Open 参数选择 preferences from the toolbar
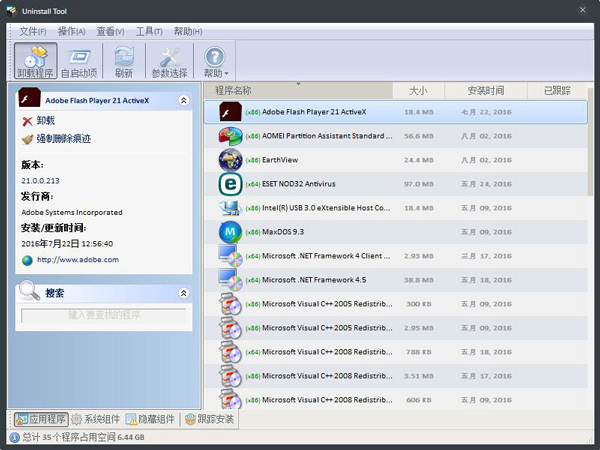The width and height of the screenshot is (600, 450). pyautogui.click(x=170, y=61)
